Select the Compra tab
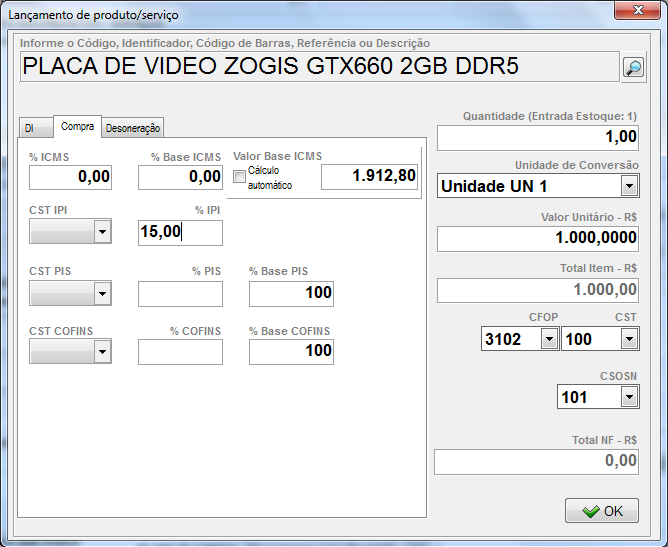 point(77,126)
